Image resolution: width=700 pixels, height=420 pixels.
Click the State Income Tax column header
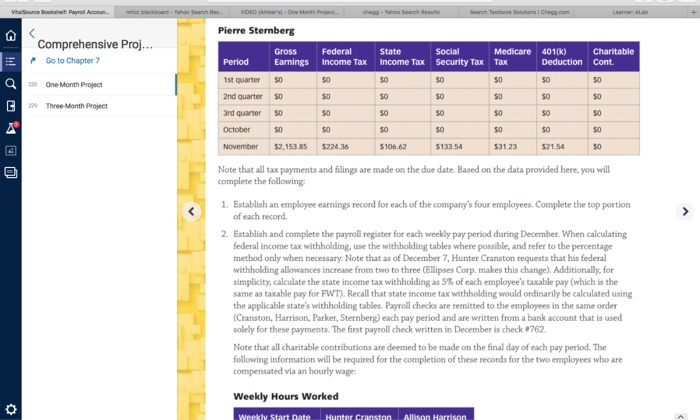click(x=403, y=57)
